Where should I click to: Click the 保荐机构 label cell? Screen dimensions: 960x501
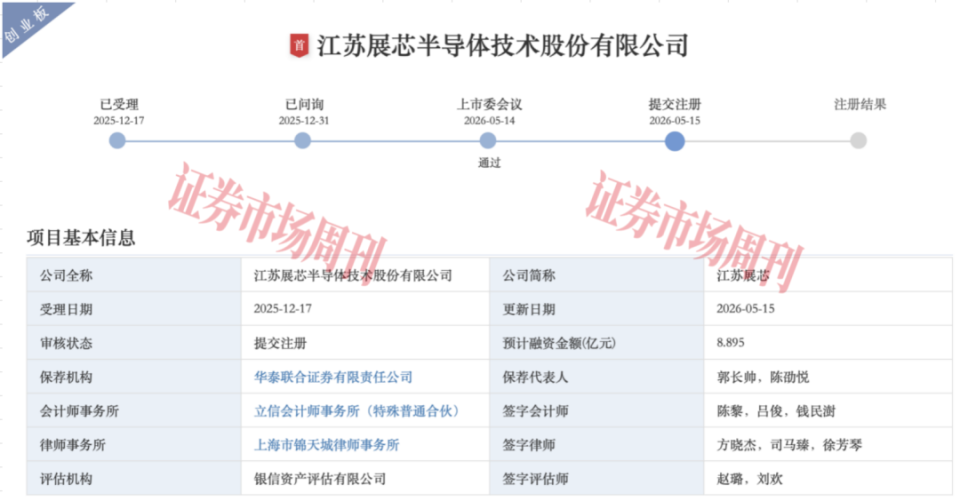[x=134, y=377]
